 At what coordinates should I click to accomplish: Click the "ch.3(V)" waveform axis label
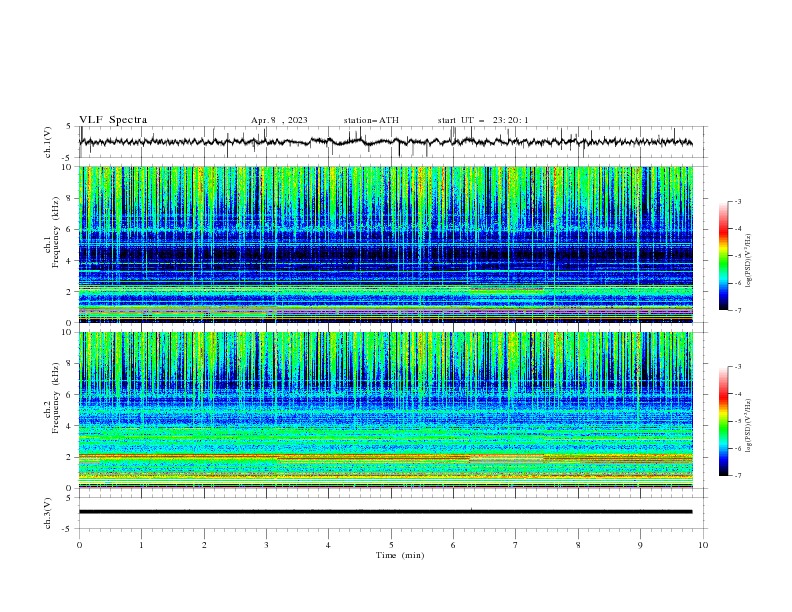(48, 513)
